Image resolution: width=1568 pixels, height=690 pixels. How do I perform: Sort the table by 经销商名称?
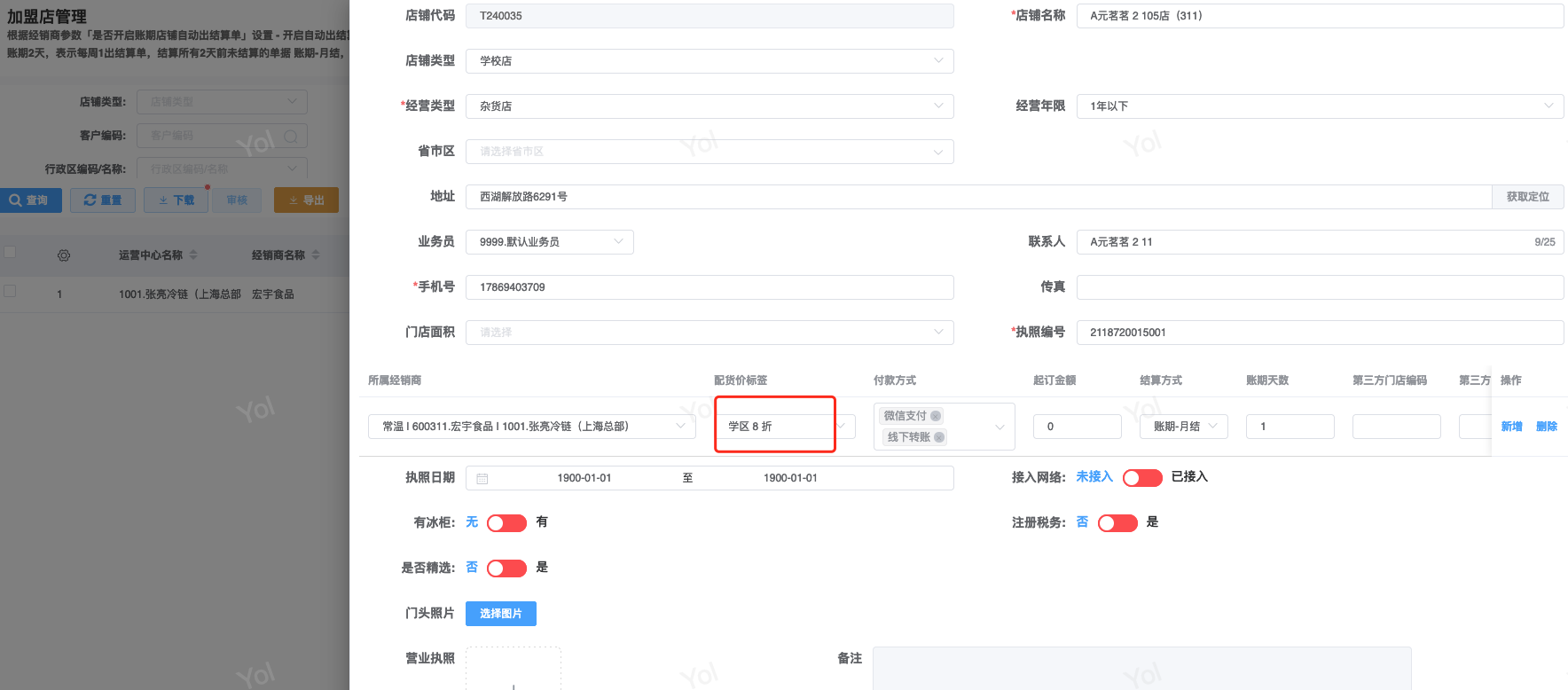point(316,255)
